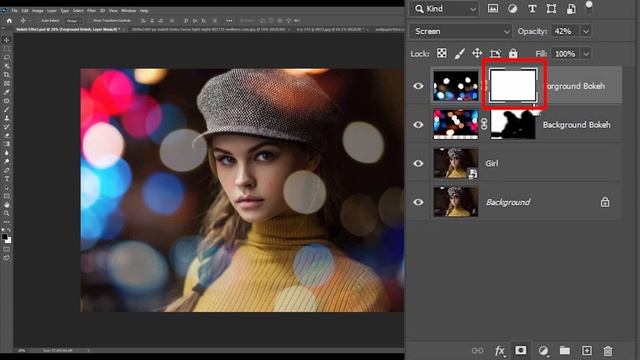Select the Gradient tool
This screenshot has height=360, width=640.
[7, 144]
